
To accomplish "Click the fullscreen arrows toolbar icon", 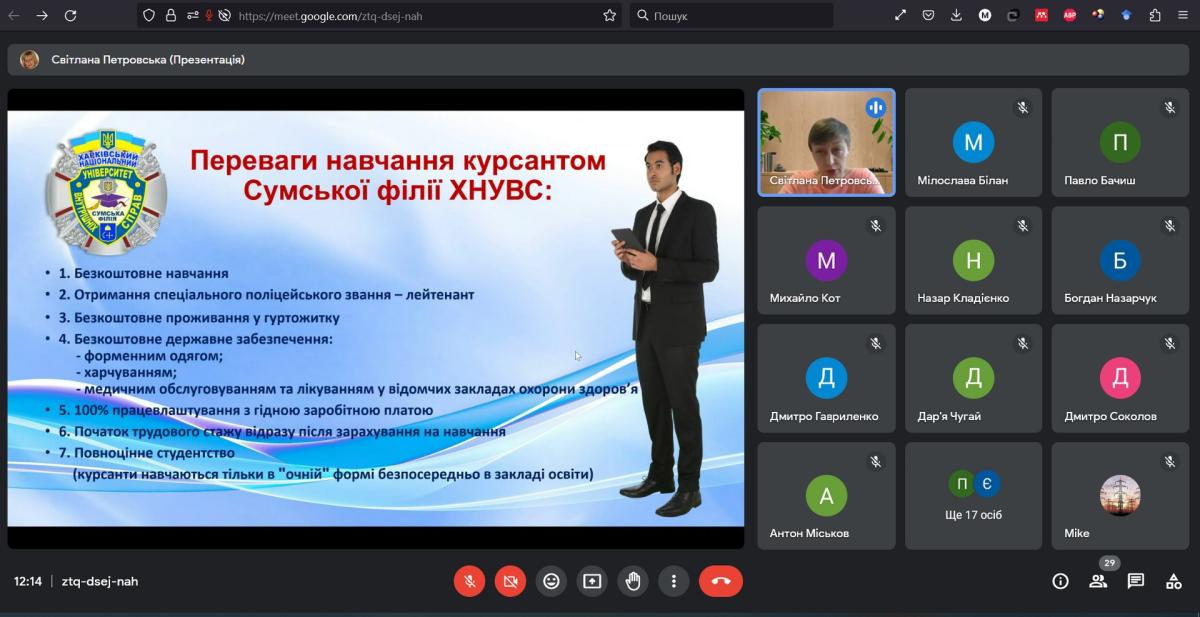I will click(900, 15).
